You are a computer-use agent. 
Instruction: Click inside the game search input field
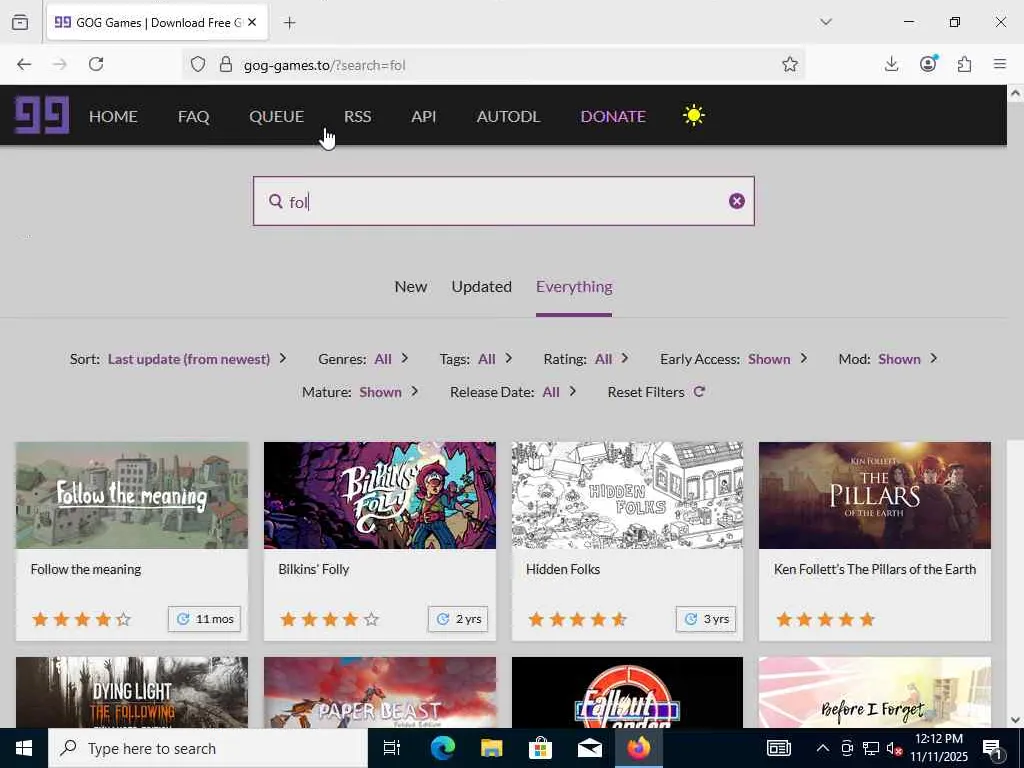tap(504, 201)
